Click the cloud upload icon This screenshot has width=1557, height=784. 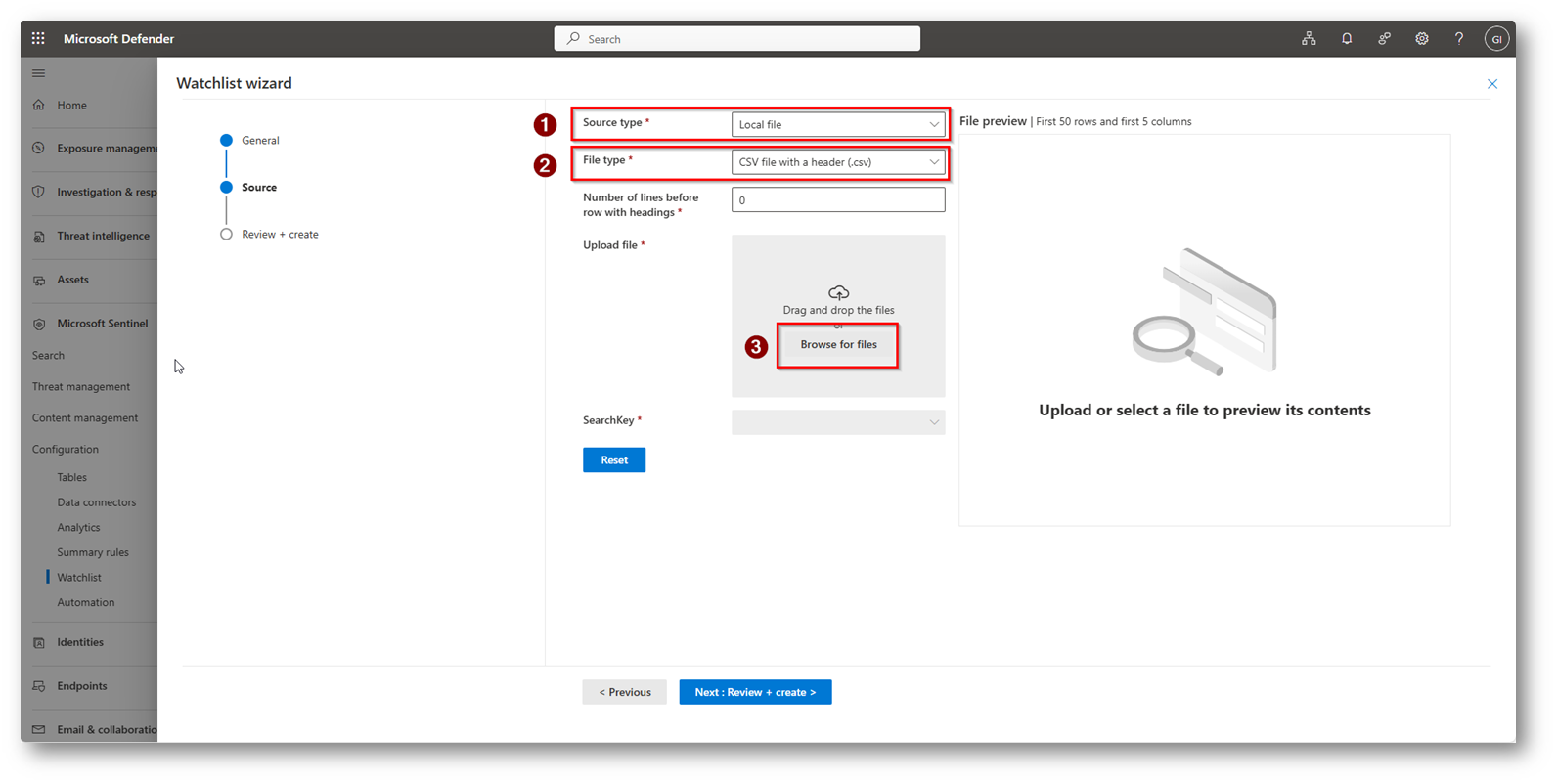click(838, 292)
